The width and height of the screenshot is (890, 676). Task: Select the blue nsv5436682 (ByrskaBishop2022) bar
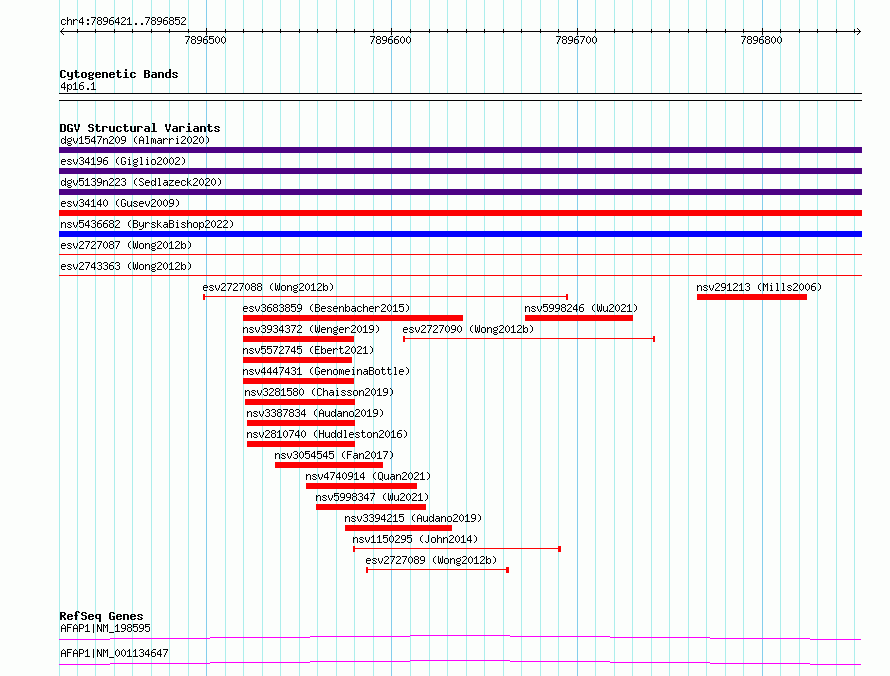click(x=460, y=234)
